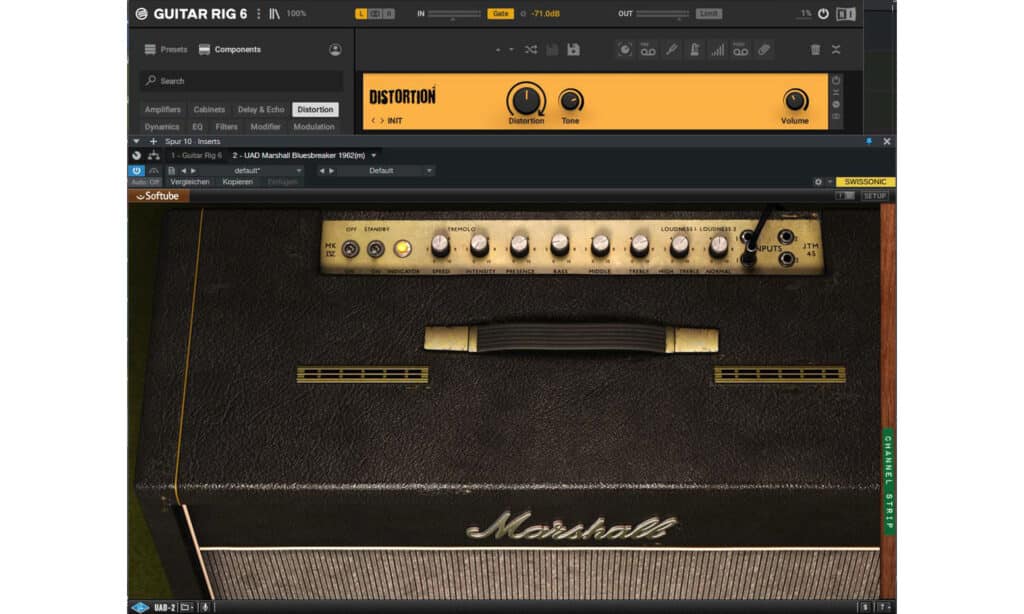Click the SWISSONIC device label
The height and width of the screenshot is (614, 1024).
865,182
